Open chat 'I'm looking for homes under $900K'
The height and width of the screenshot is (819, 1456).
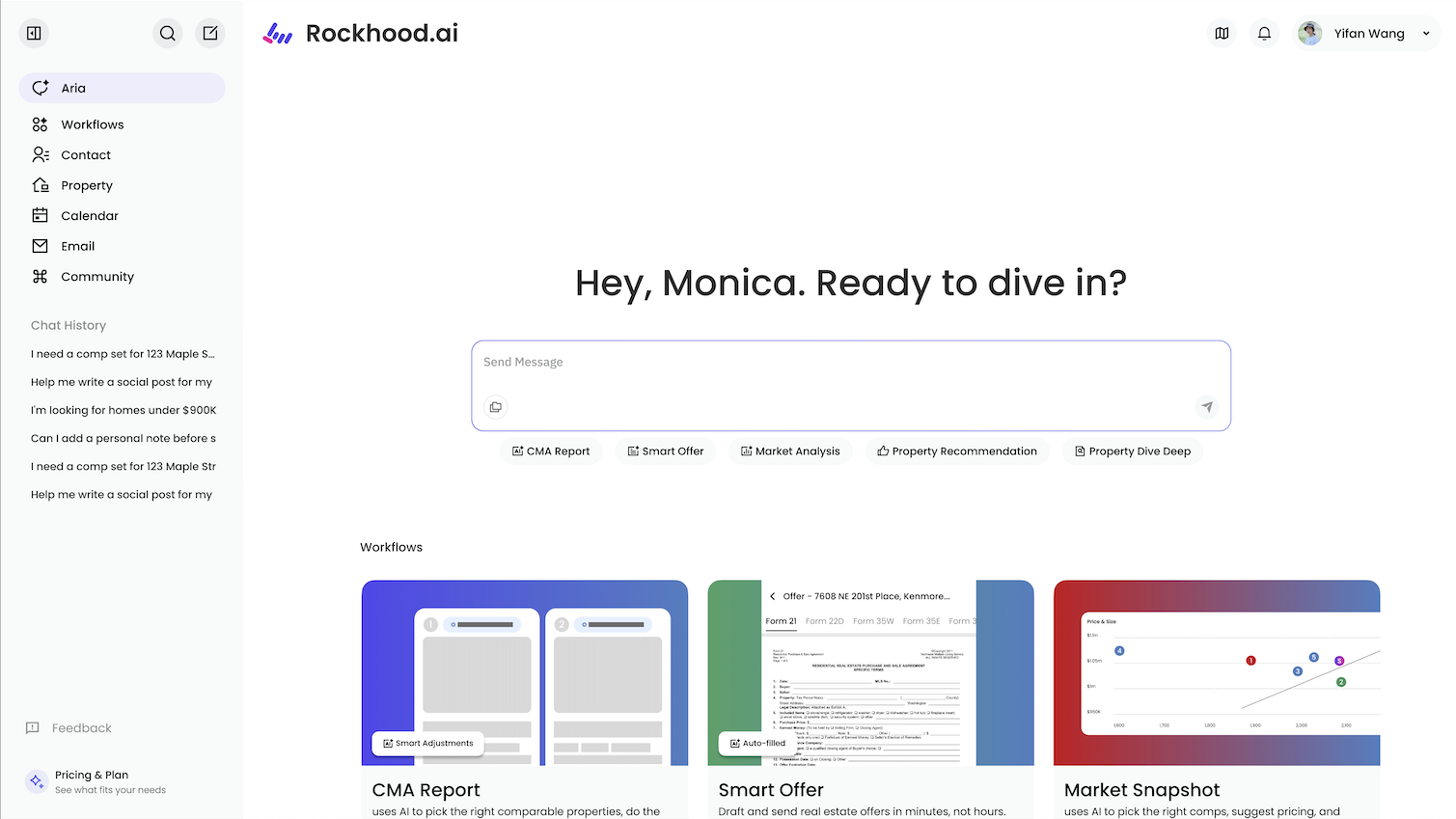(x=124, y=410)
